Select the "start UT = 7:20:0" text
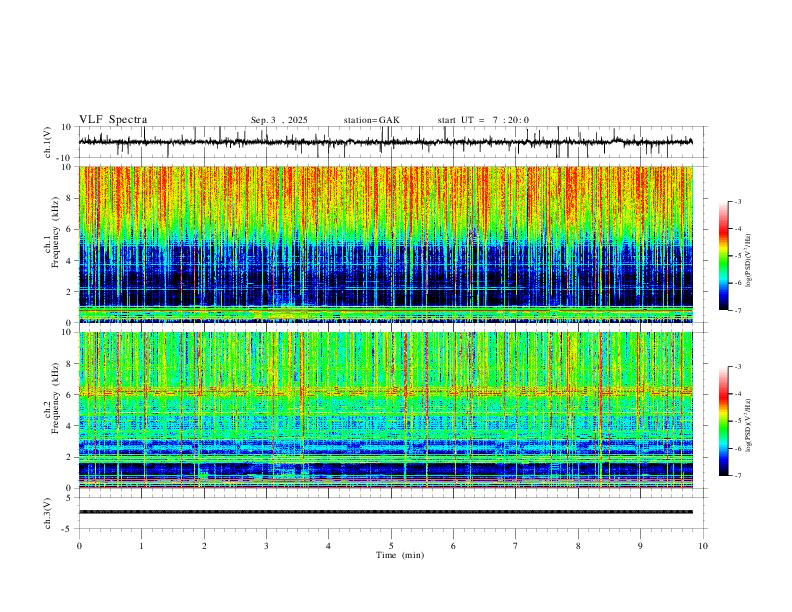The image size is (792, 612). (483, 120)
